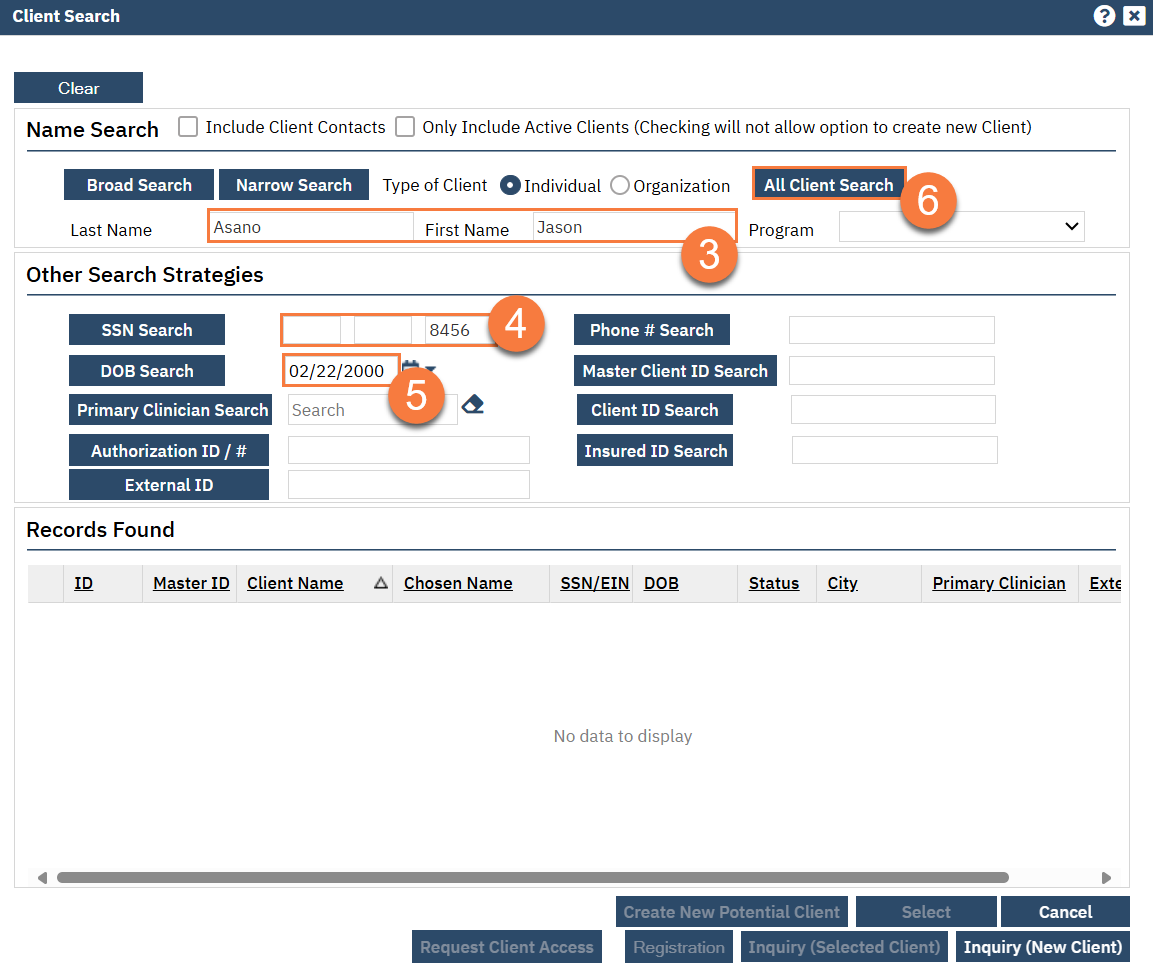Open the help question mark icon

coord(1104,16)
